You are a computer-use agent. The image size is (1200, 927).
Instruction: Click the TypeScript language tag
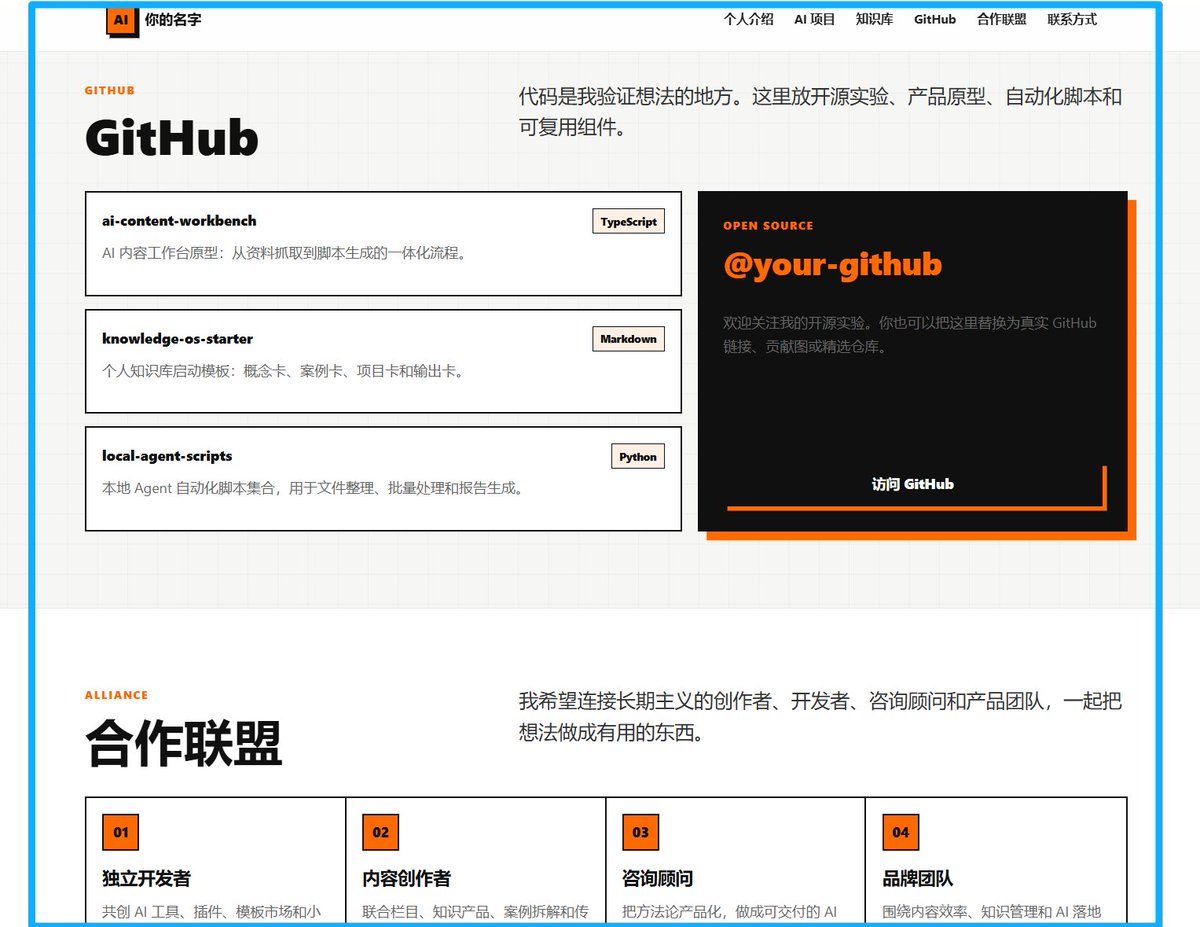pyautogui.click(x=629, y=222)
